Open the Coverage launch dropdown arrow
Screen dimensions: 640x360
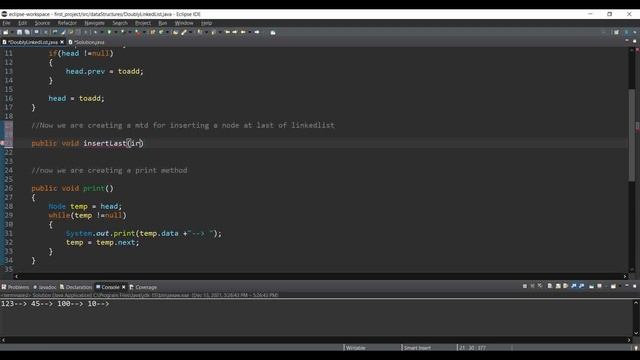[x=145, y=32]
